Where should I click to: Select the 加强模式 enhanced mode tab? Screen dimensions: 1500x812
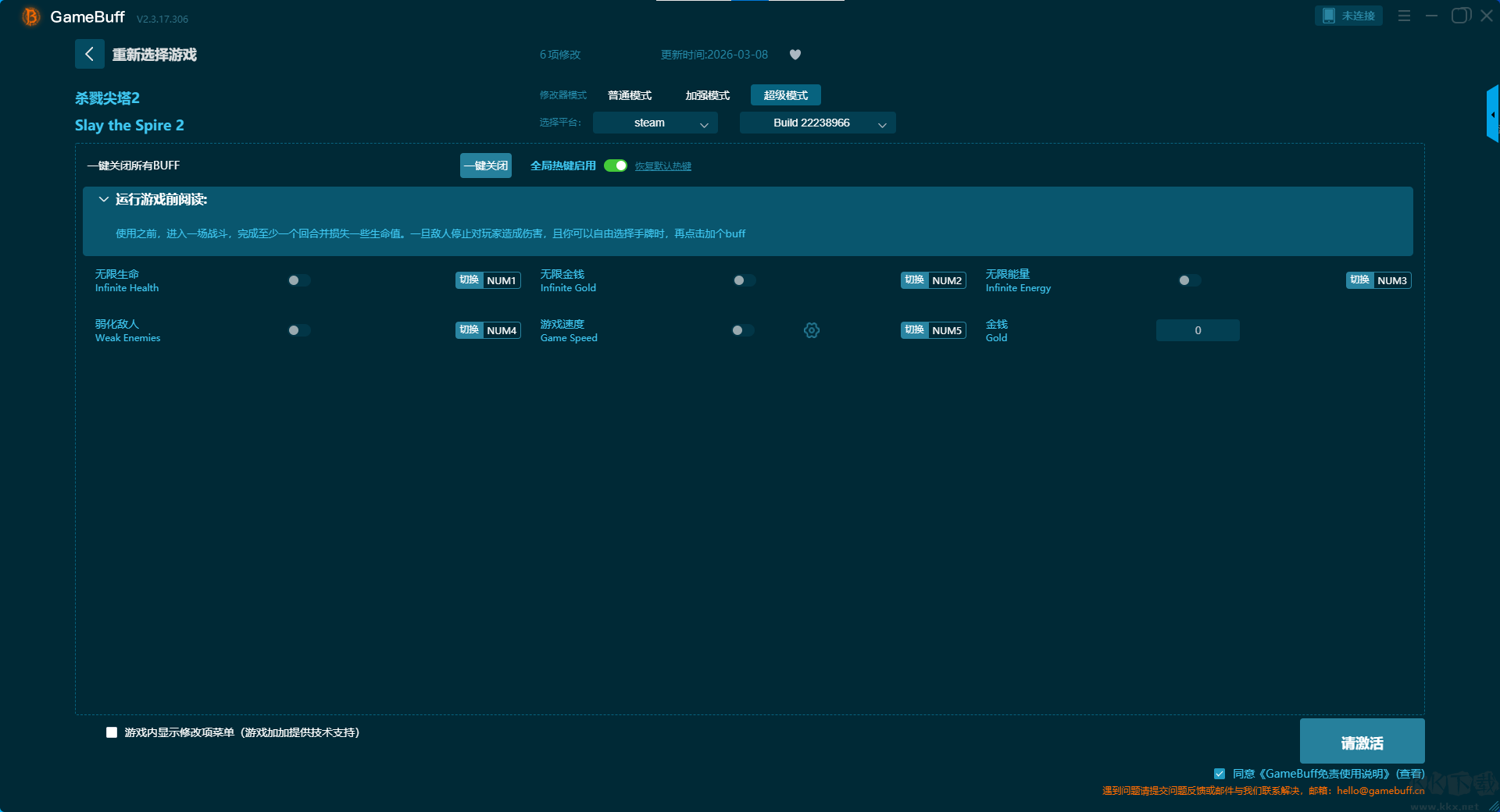707,95
